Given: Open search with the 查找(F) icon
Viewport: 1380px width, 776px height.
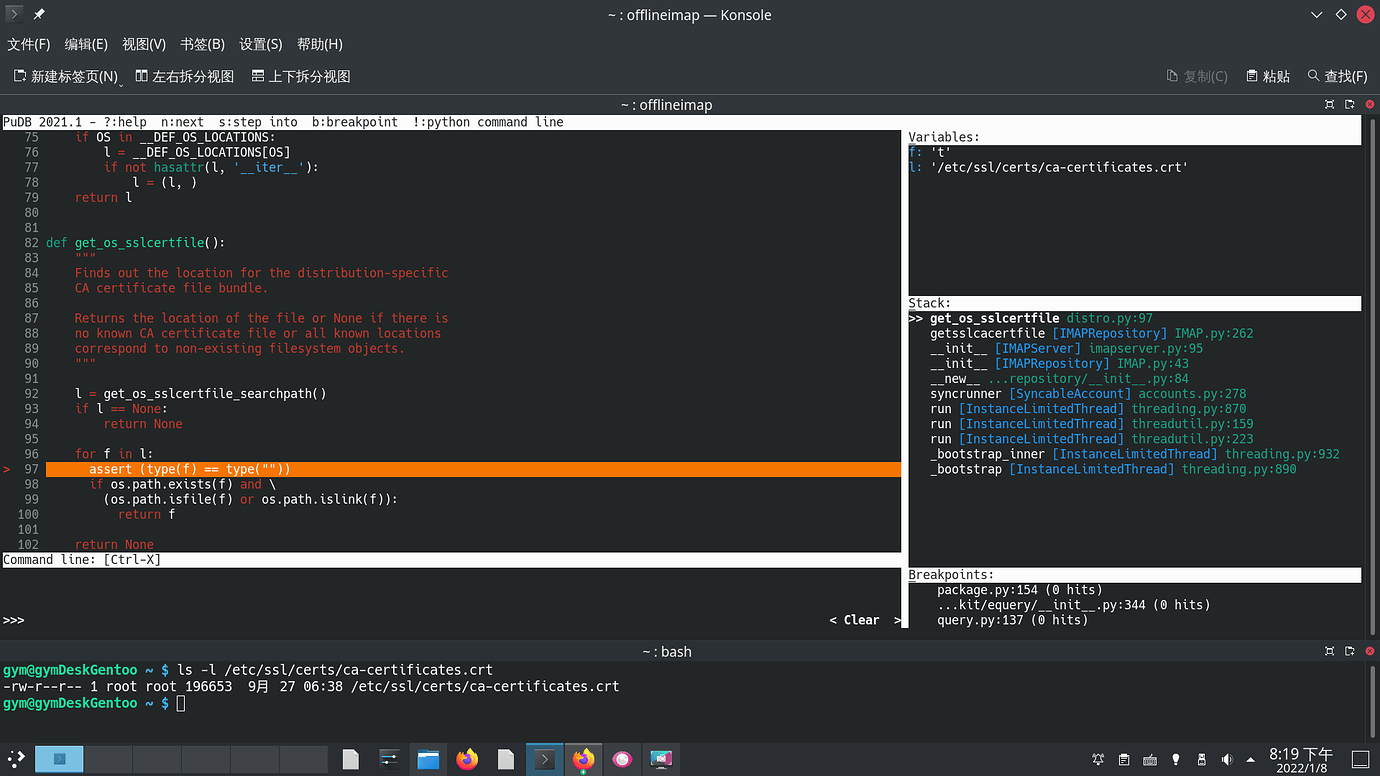Looking at the screenshot, I should pyautogui.click(x=1337, y=76).
